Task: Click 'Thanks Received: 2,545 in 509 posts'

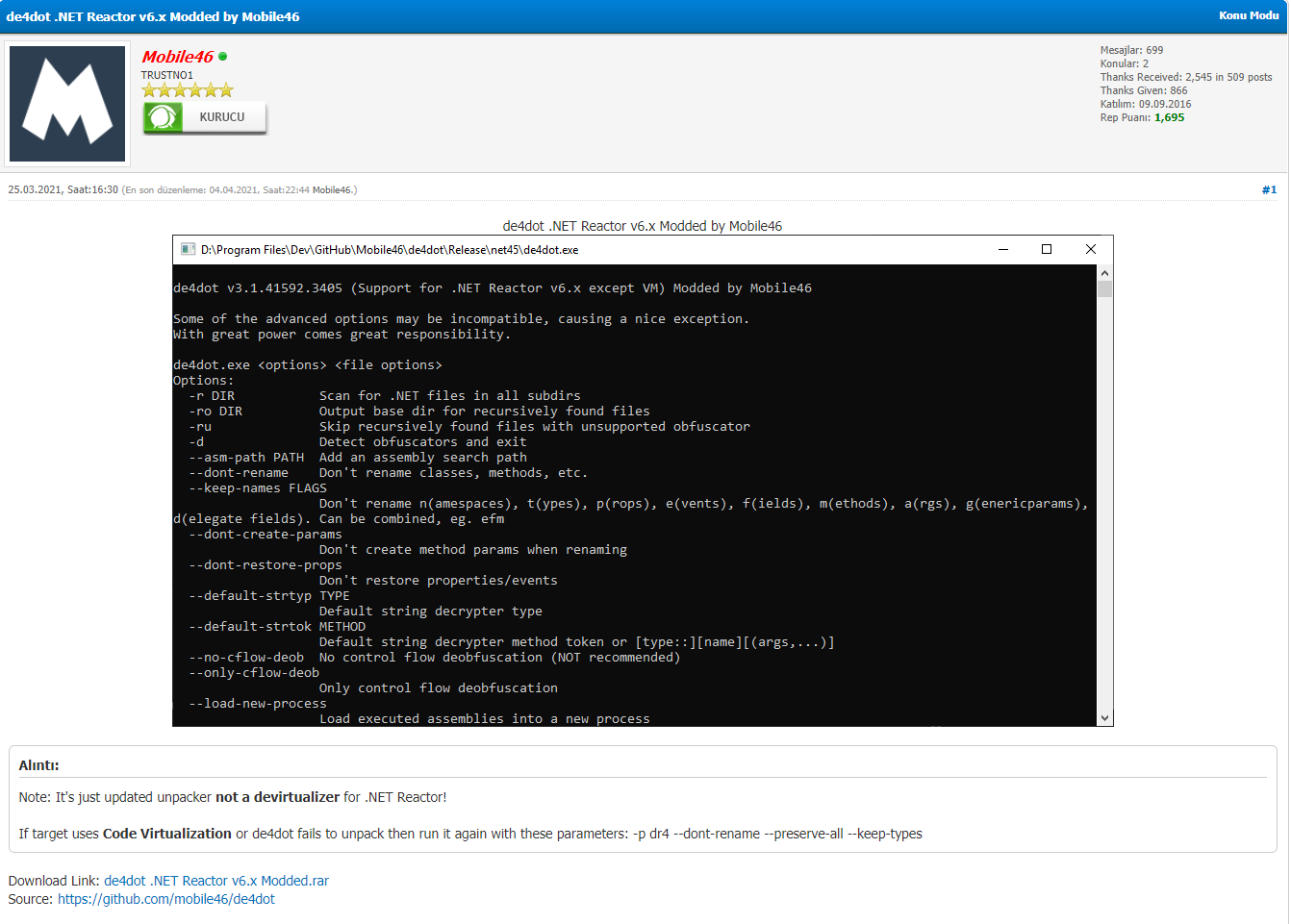Action: pos(1186,77)
